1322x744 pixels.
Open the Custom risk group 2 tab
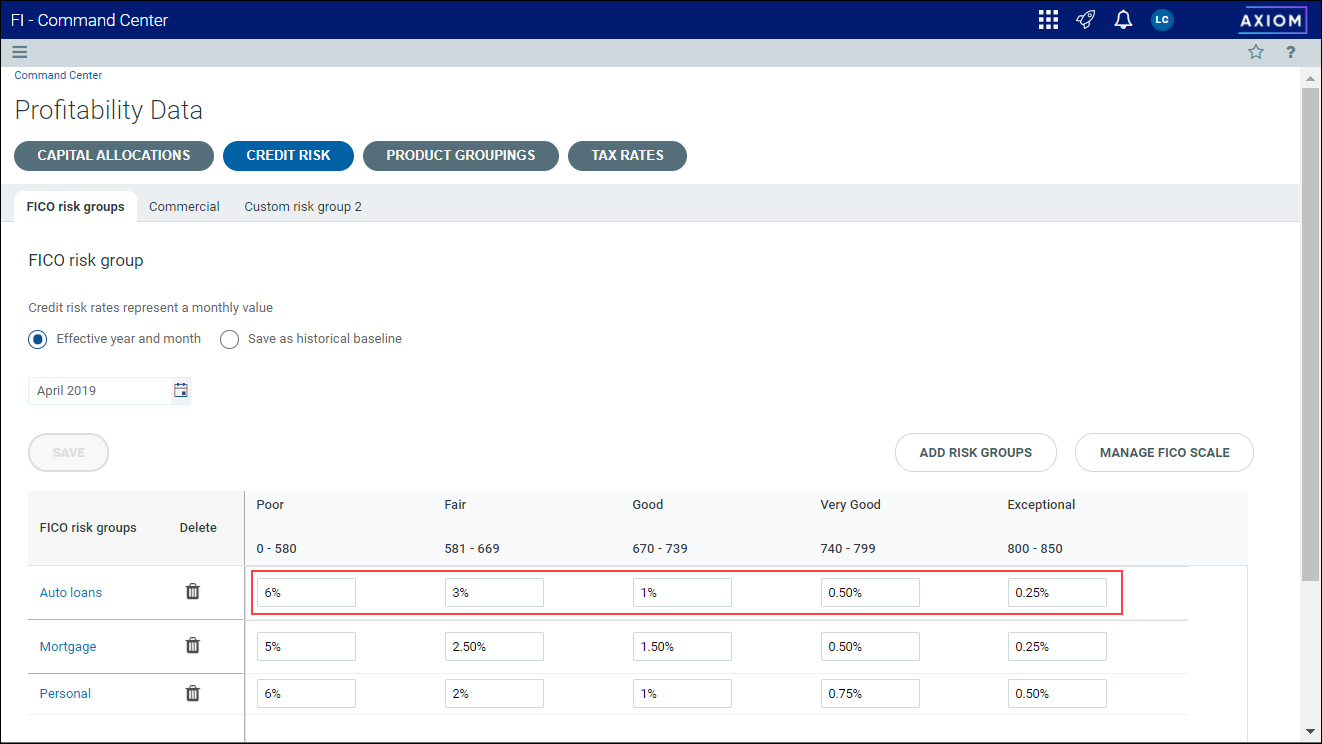pos(303,207)
